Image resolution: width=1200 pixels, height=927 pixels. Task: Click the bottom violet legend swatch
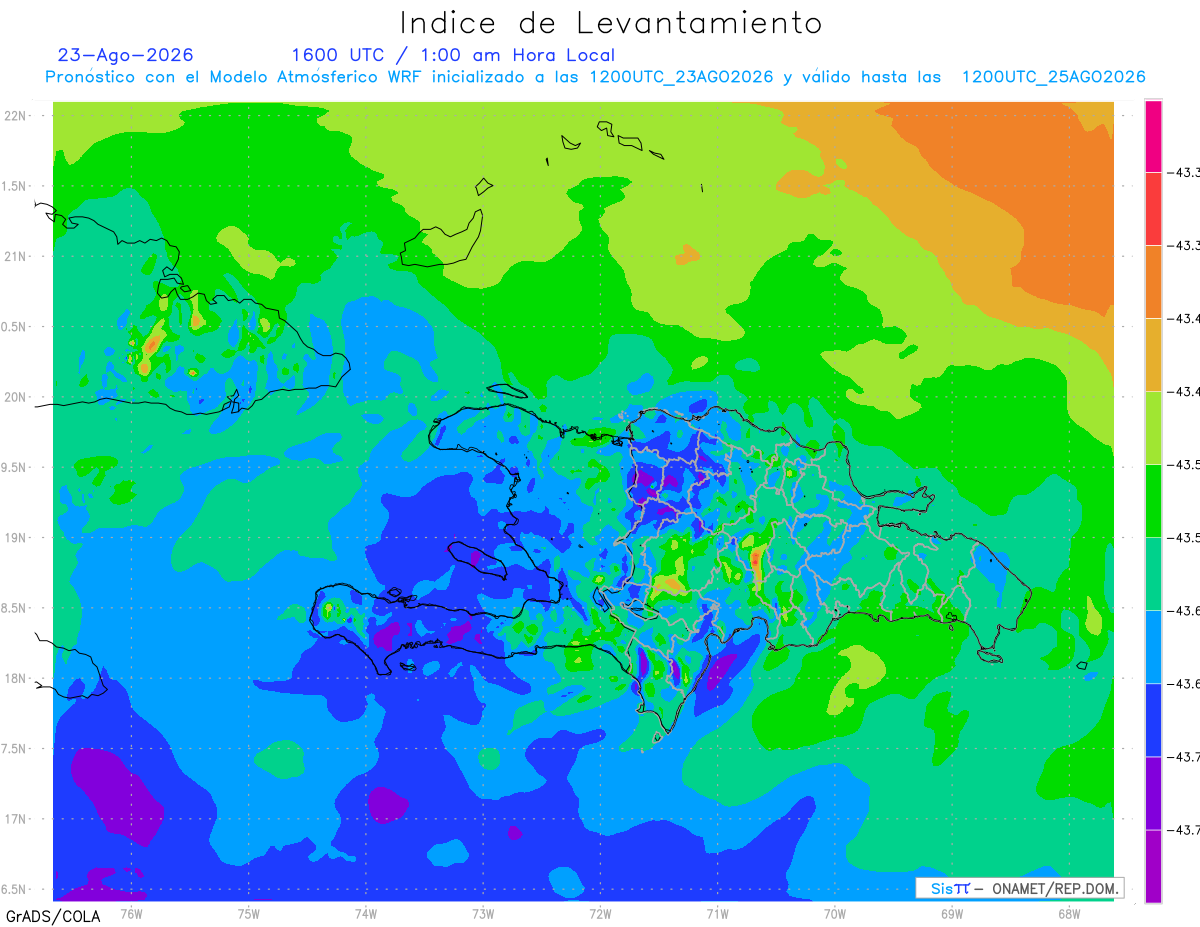(x=1153, y=866)
